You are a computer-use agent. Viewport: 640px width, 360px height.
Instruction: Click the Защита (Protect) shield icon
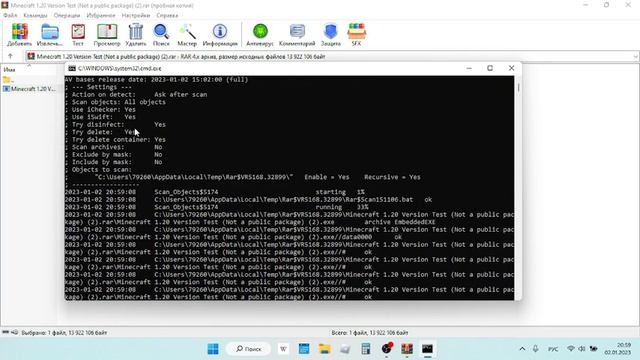331,34
